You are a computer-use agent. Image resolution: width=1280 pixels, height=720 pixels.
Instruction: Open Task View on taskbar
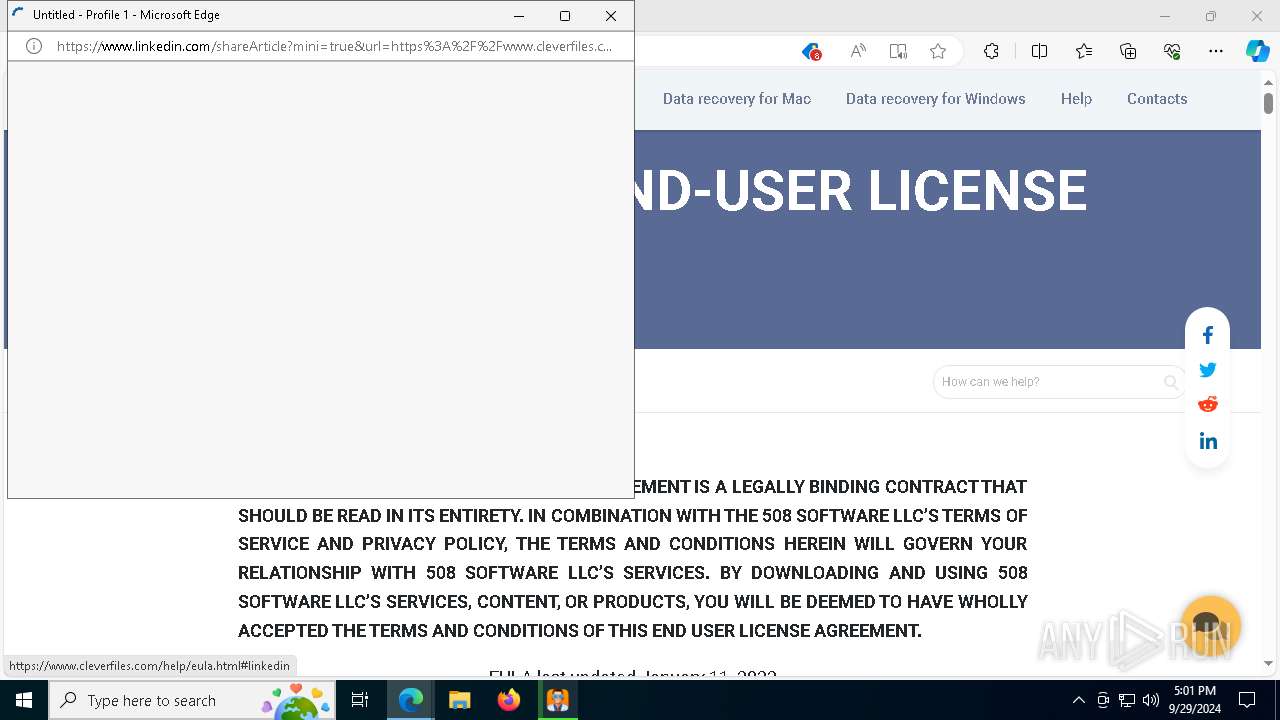click(x=360, y=700)
